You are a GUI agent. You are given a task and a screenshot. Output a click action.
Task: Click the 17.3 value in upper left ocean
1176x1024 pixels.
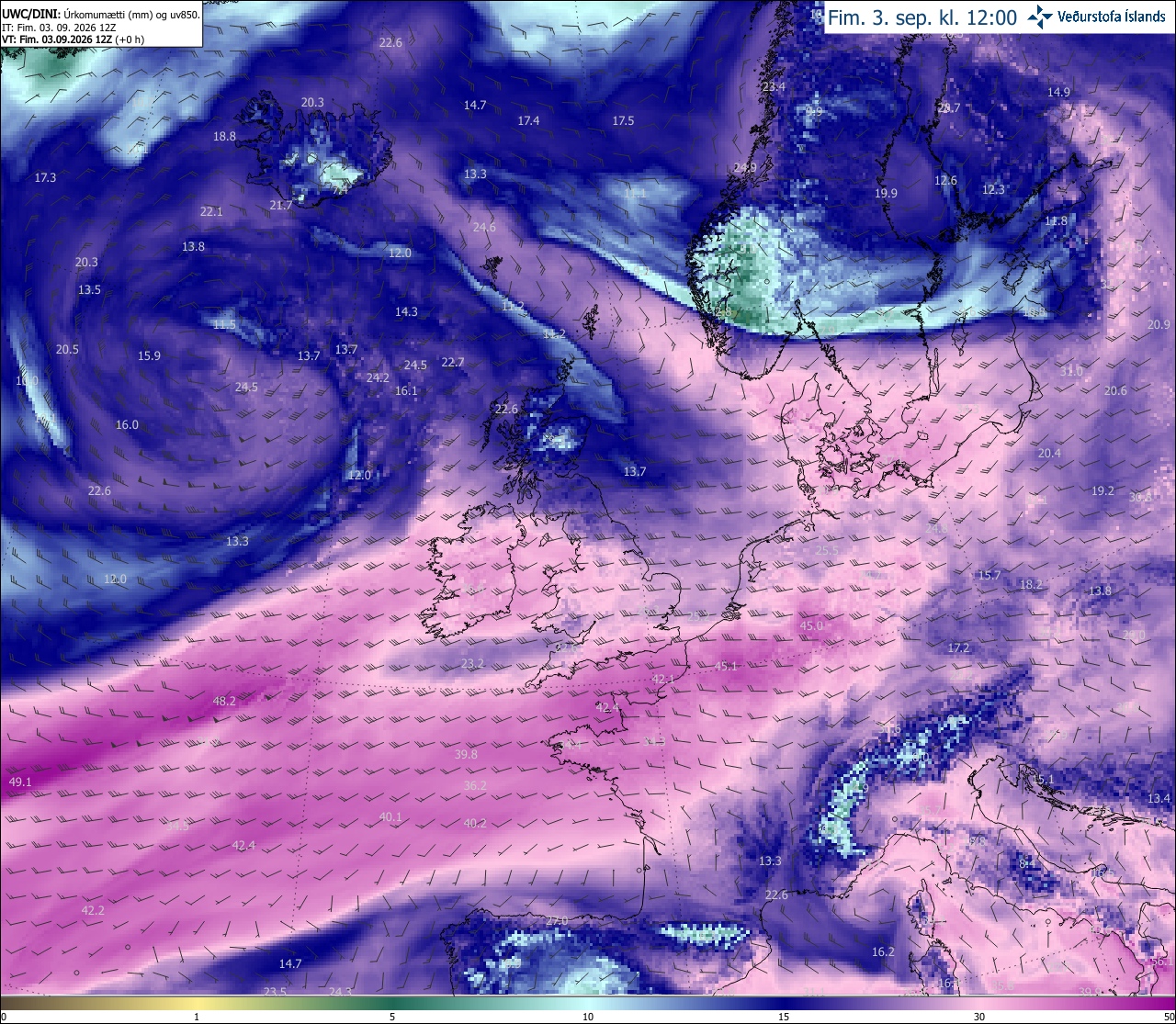pyautogui.click(x=45, y=177)
